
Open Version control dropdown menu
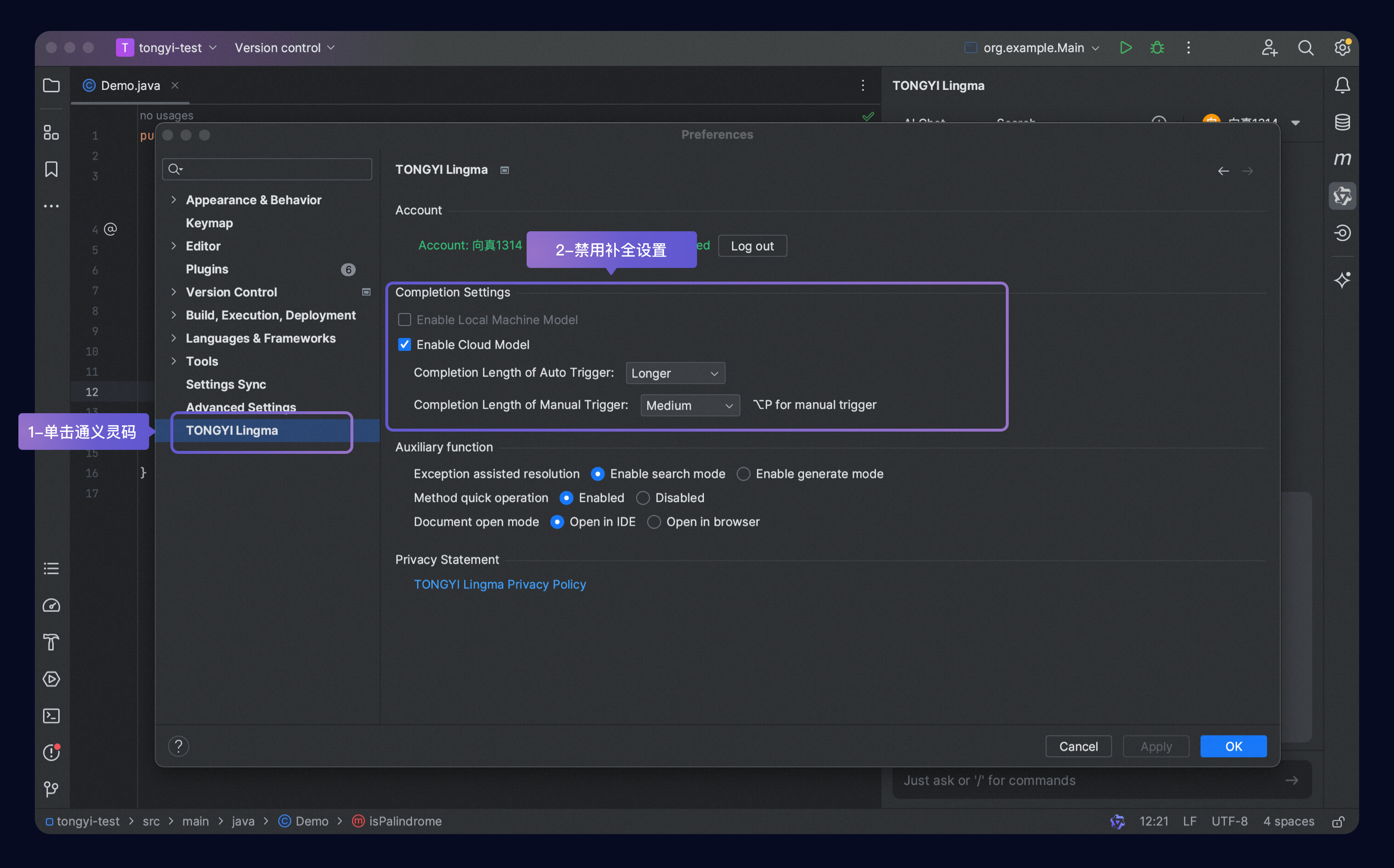(285, 47)
